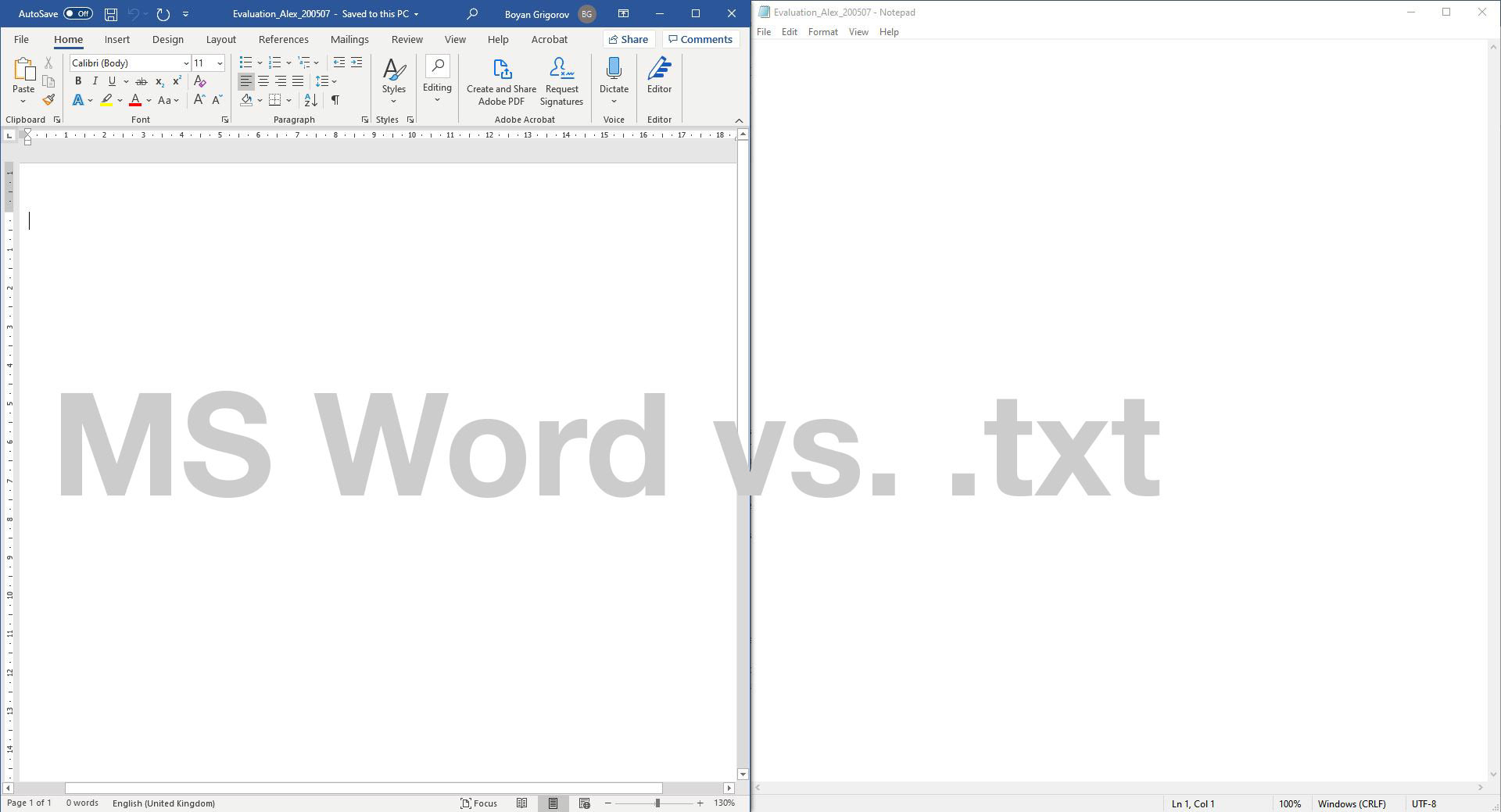Apply the red font colour
1501x812 pixels.
coord(135,100)
